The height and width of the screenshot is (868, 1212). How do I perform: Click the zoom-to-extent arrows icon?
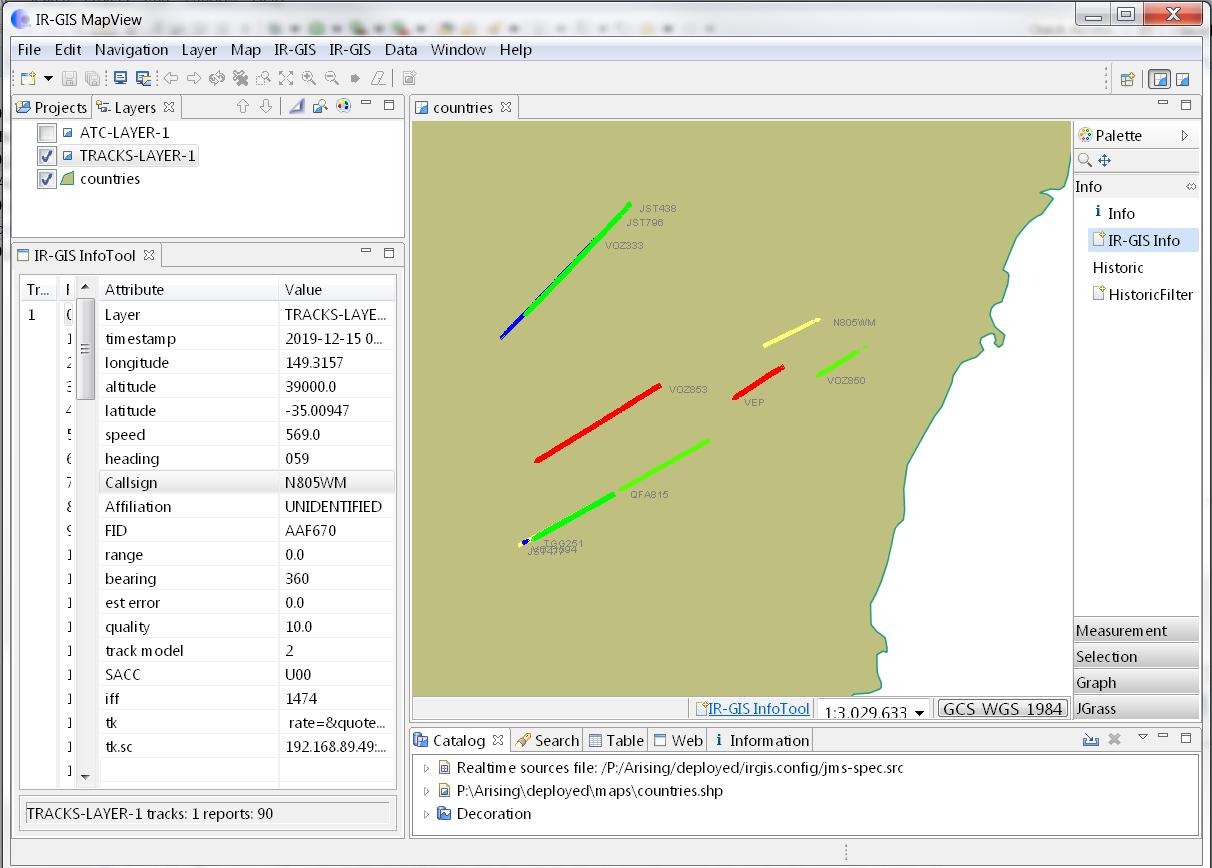tap(286, 78)
